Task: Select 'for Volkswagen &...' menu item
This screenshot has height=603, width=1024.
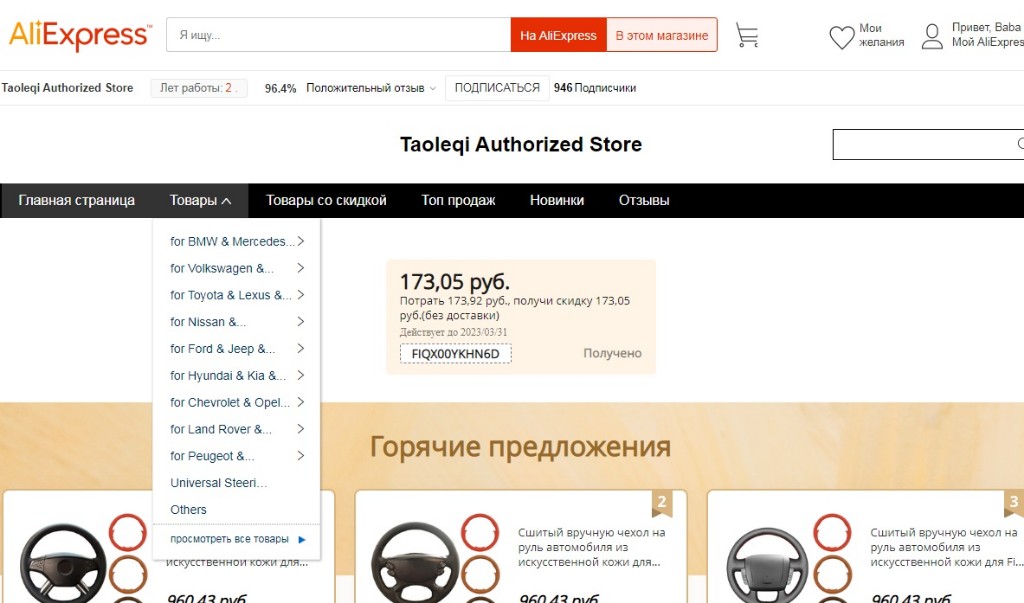Action: [x=222, y=269]
